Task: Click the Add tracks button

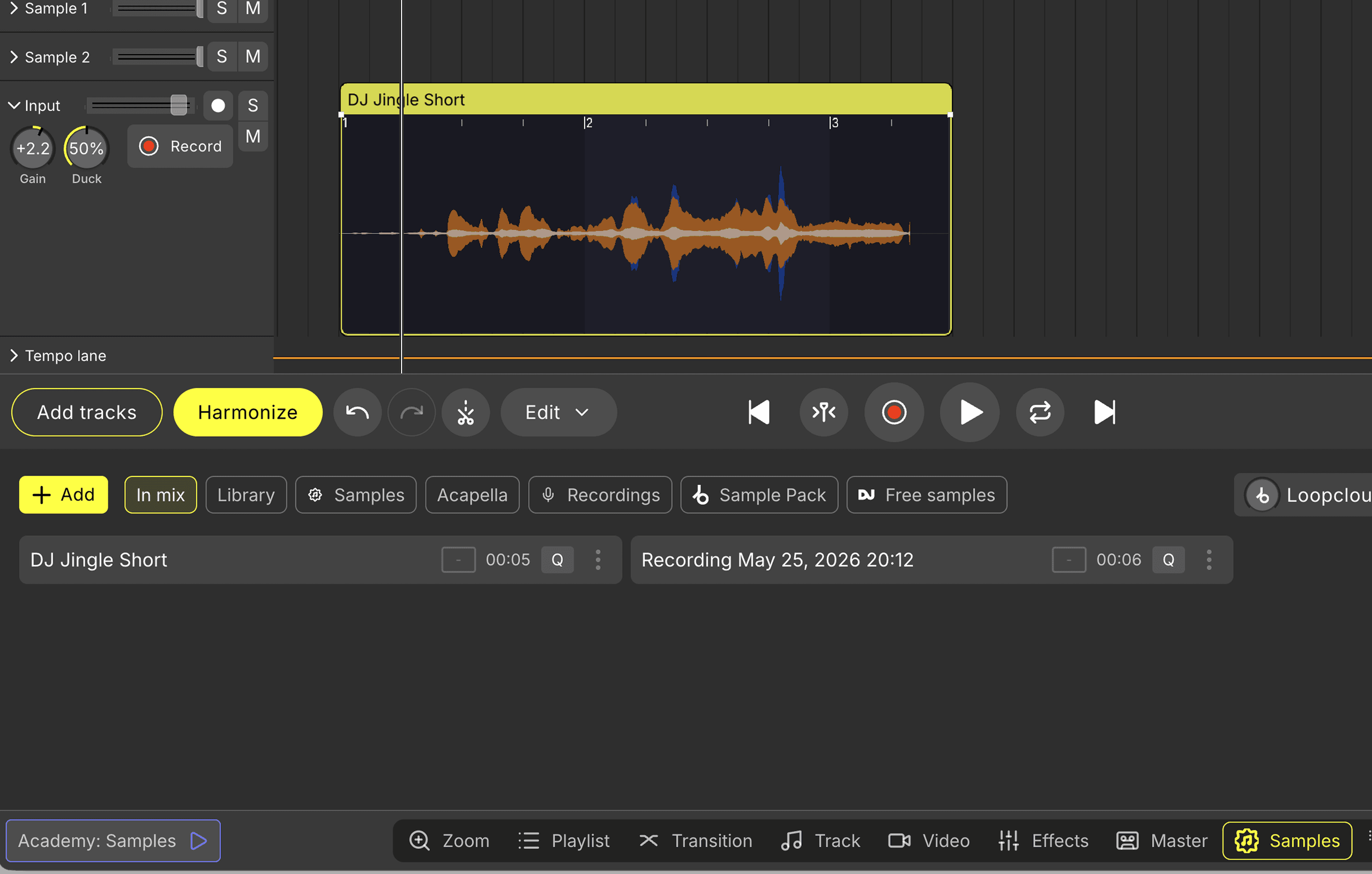Action: pyautogui.click(x=87, y=412)
